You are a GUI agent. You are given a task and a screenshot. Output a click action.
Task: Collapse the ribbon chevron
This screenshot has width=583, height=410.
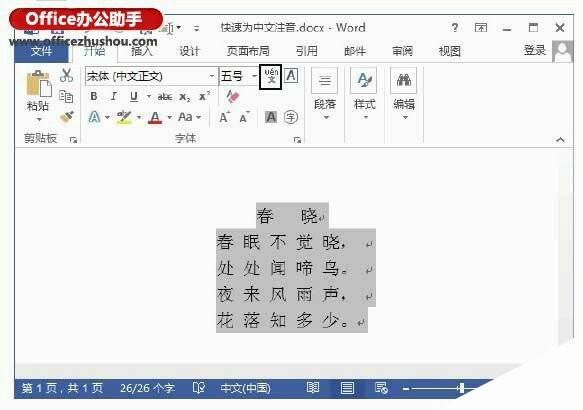pyautogui.click(x=560, y=139)
